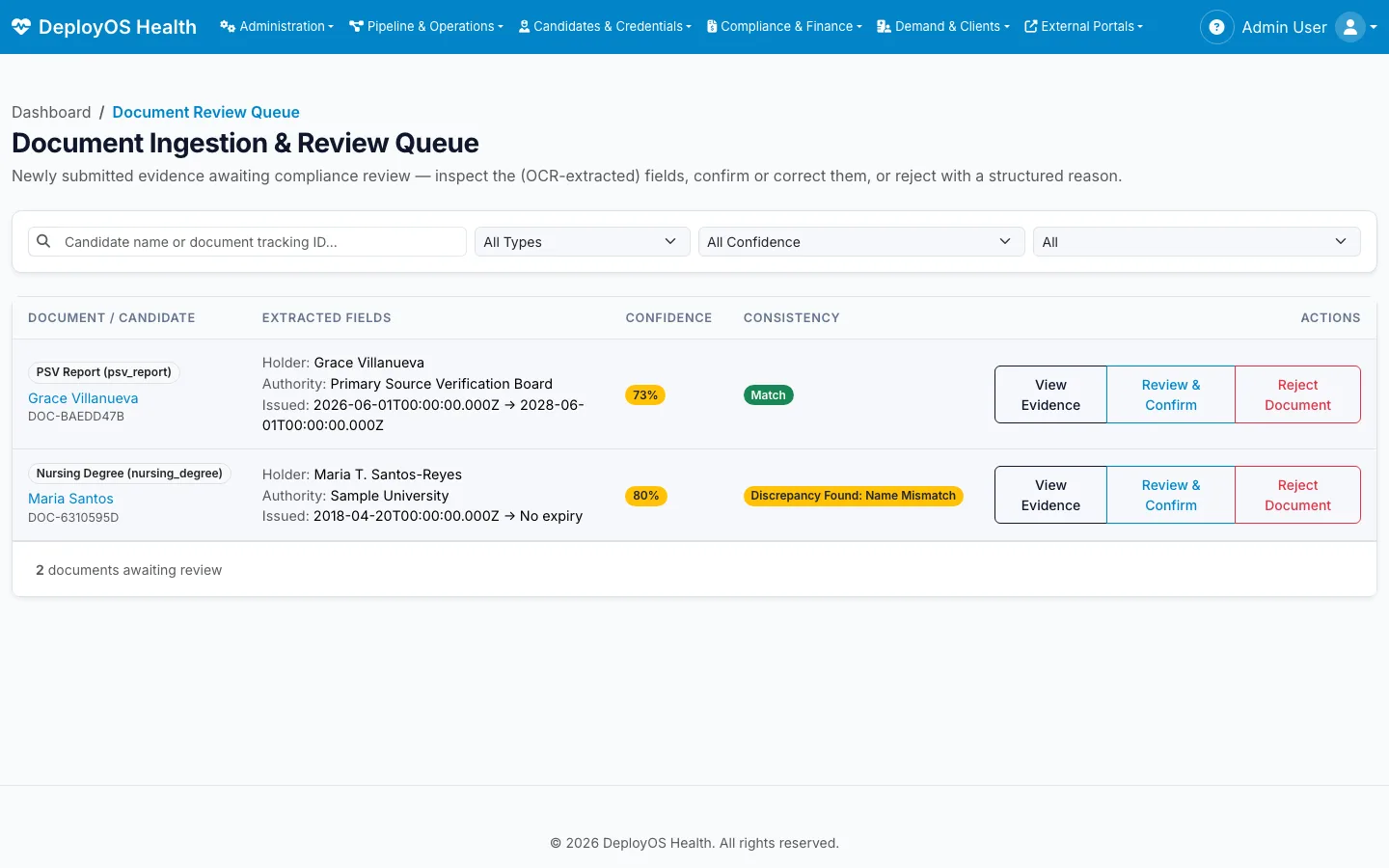Image resolution: width=1389 pixels, height=868 pixels.
Task: Click the Document / Candidate column header
Action: pos(112,317)
